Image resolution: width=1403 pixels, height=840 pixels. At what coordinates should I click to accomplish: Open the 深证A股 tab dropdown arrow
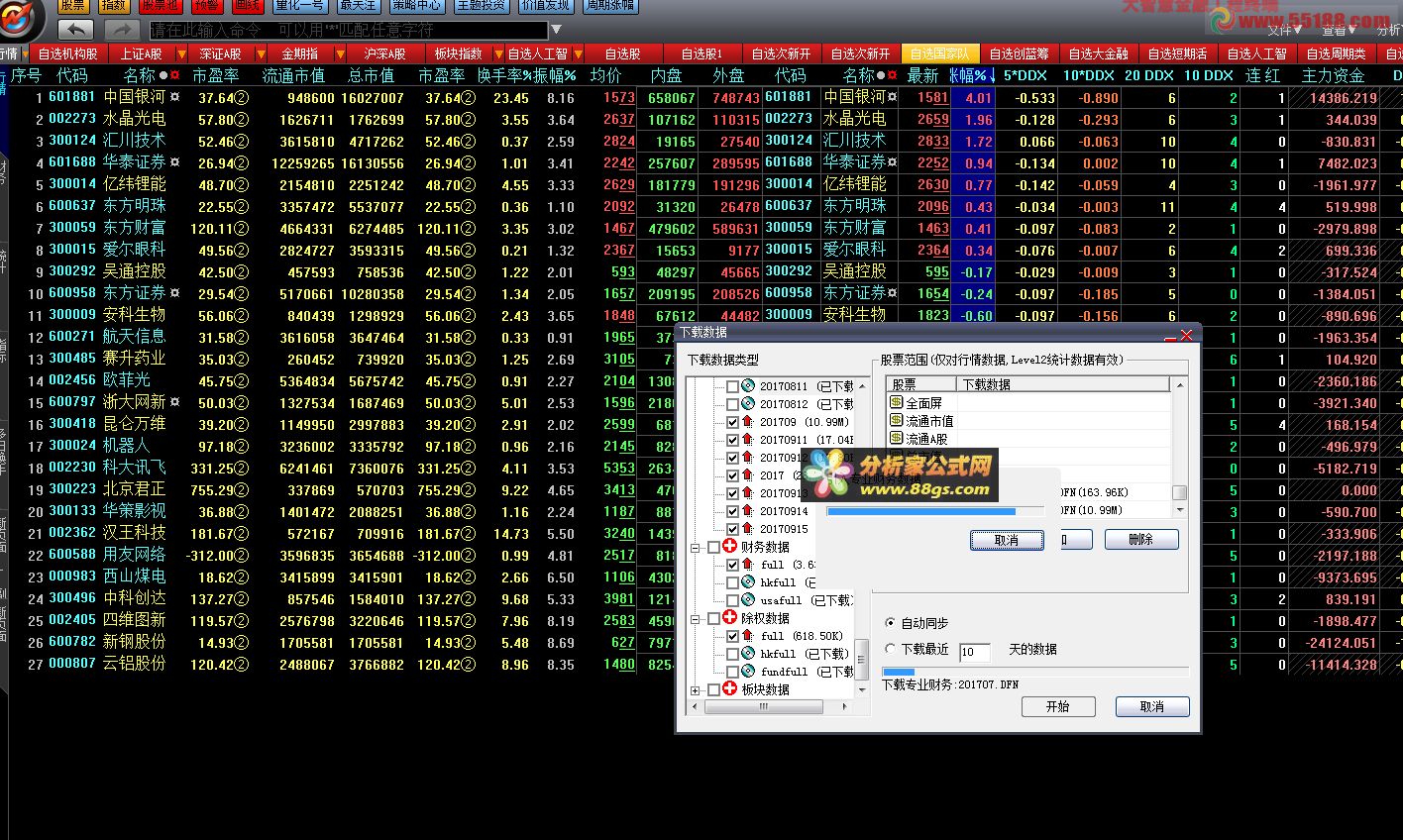[261, 53]
